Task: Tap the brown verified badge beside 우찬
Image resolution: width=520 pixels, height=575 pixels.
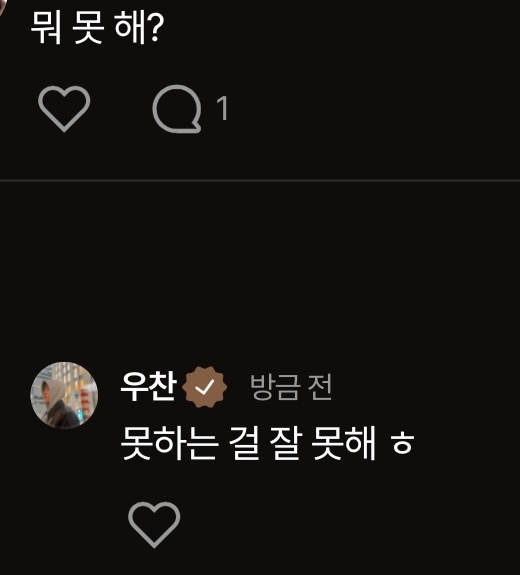Action: pyautogui.click(x=205, y=387)
